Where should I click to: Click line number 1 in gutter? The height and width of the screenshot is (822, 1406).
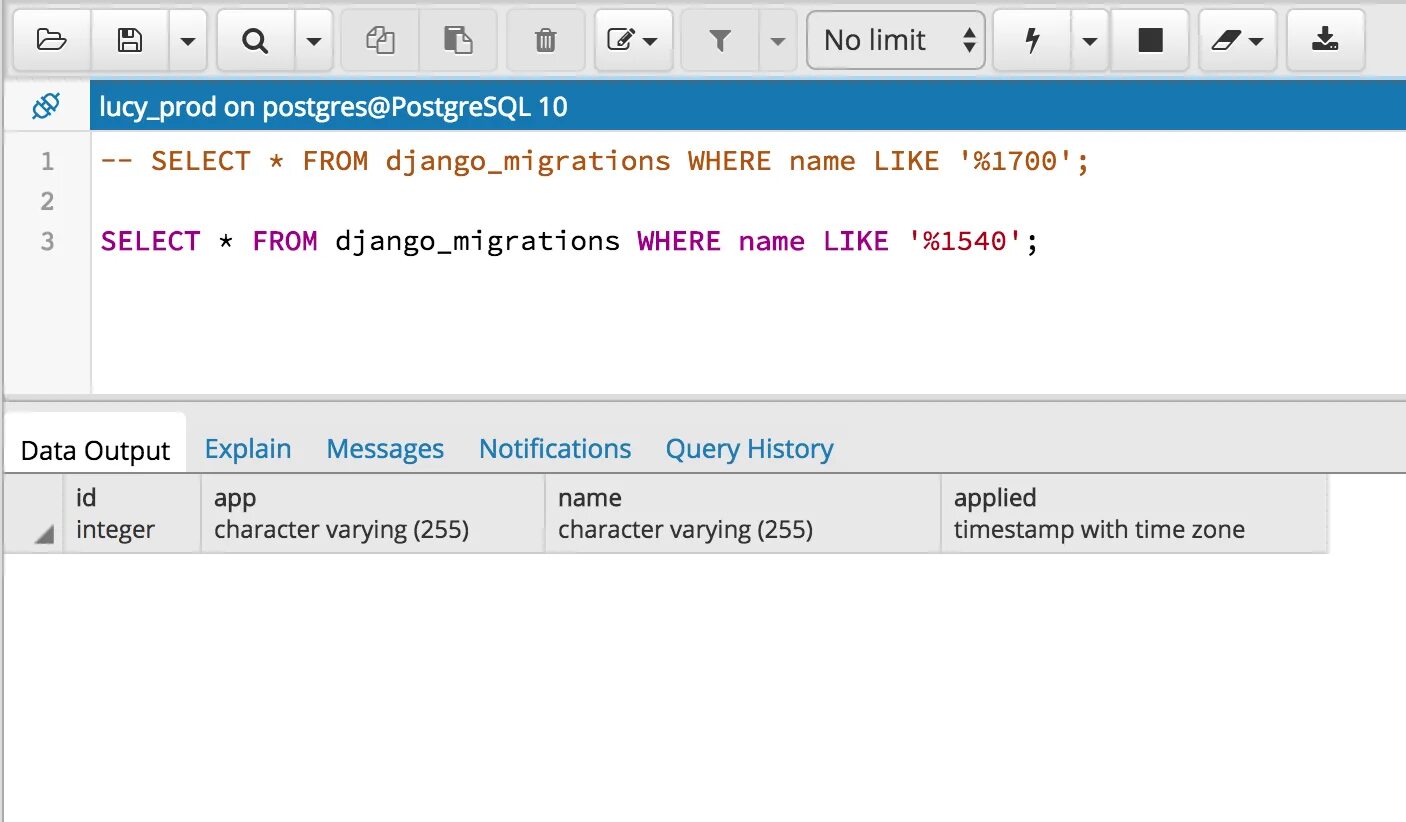point(47,161)
